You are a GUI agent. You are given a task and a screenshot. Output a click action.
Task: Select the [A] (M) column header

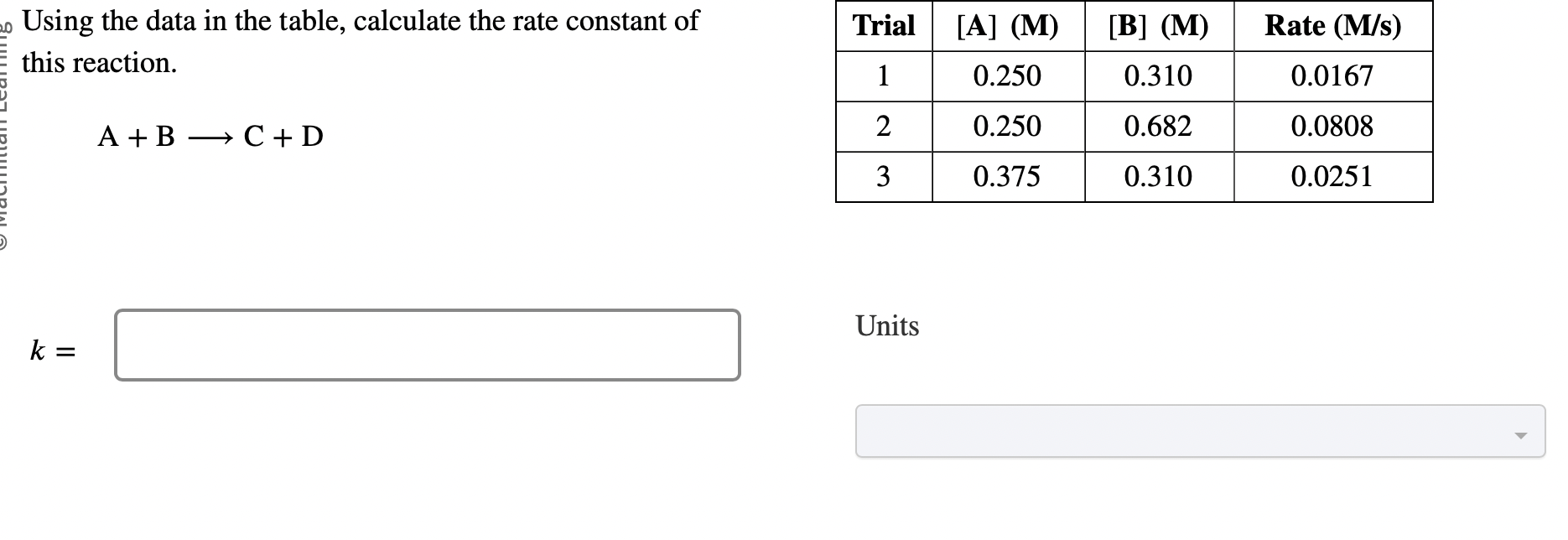click(1006, 27)
